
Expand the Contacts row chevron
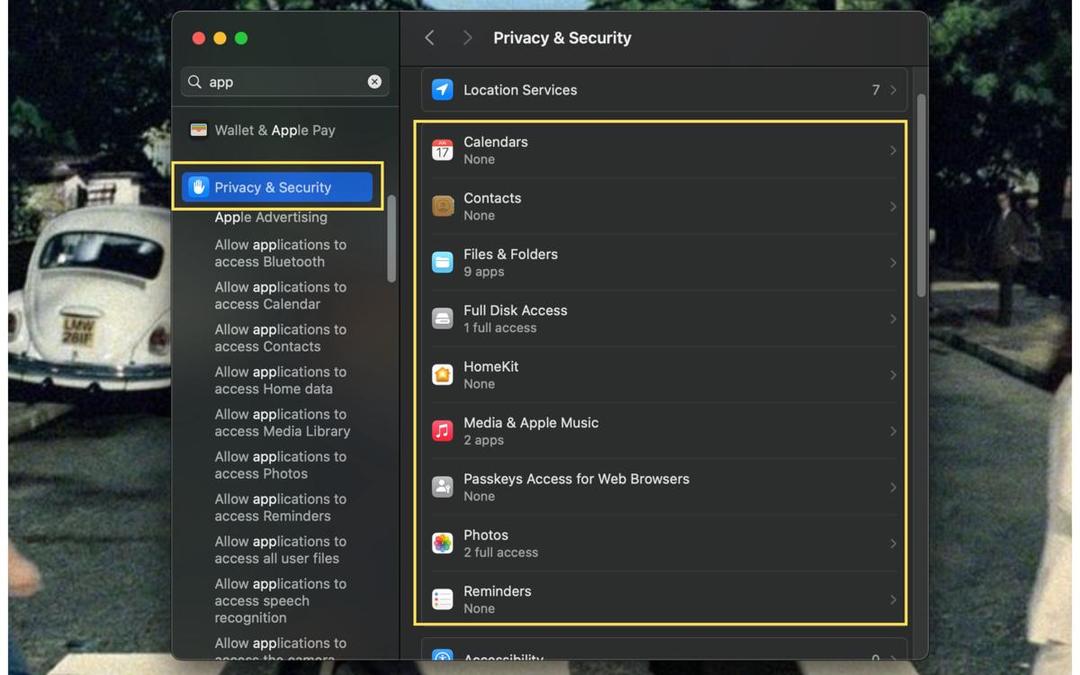click(x=893, y=207)
